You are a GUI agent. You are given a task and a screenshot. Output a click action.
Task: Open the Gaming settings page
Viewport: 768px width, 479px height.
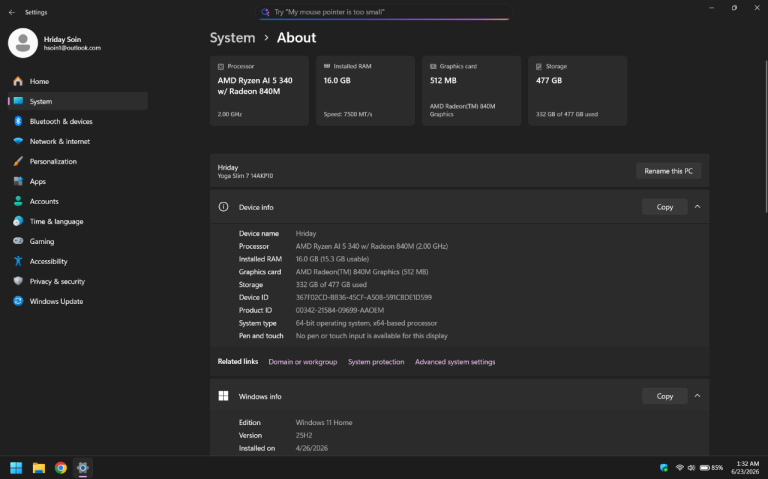pyautogui.click(x=78, y=241)
